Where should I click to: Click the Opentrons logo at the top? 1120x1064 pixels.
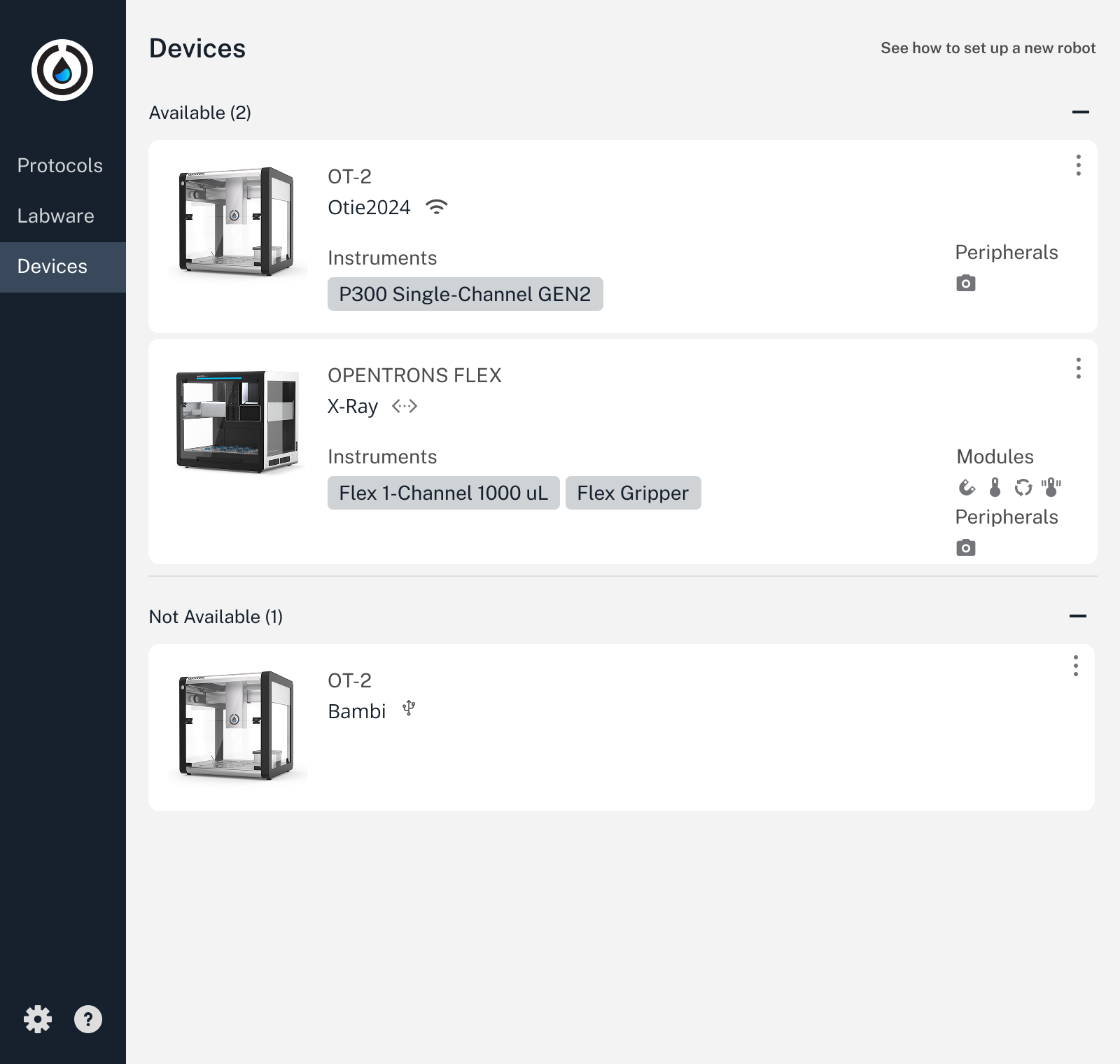(62, 68)
